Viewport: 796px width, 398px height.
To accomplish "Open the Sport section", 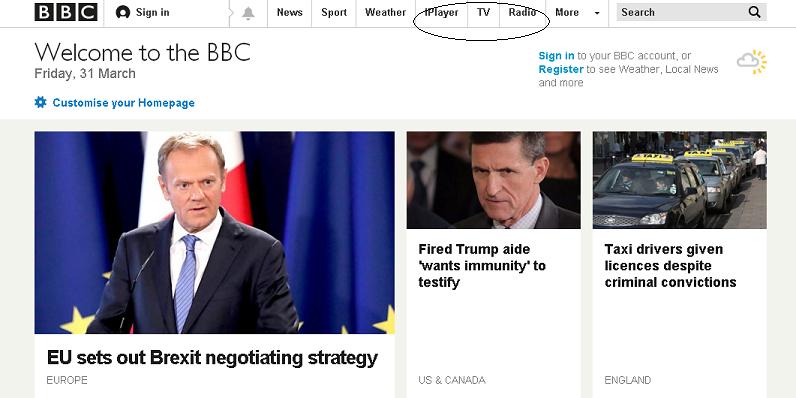I will (x=334, y=12).
